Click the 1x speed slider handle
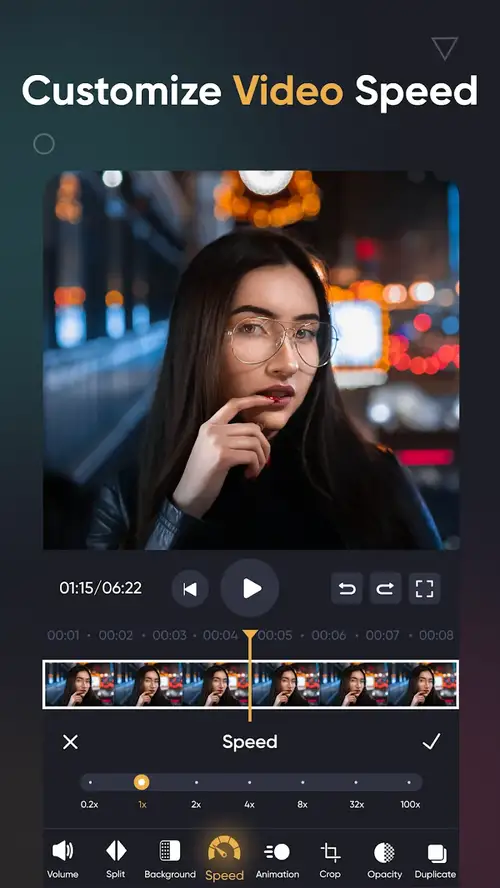Viewport: 500px width, 888px height. (x=142, y=783)
